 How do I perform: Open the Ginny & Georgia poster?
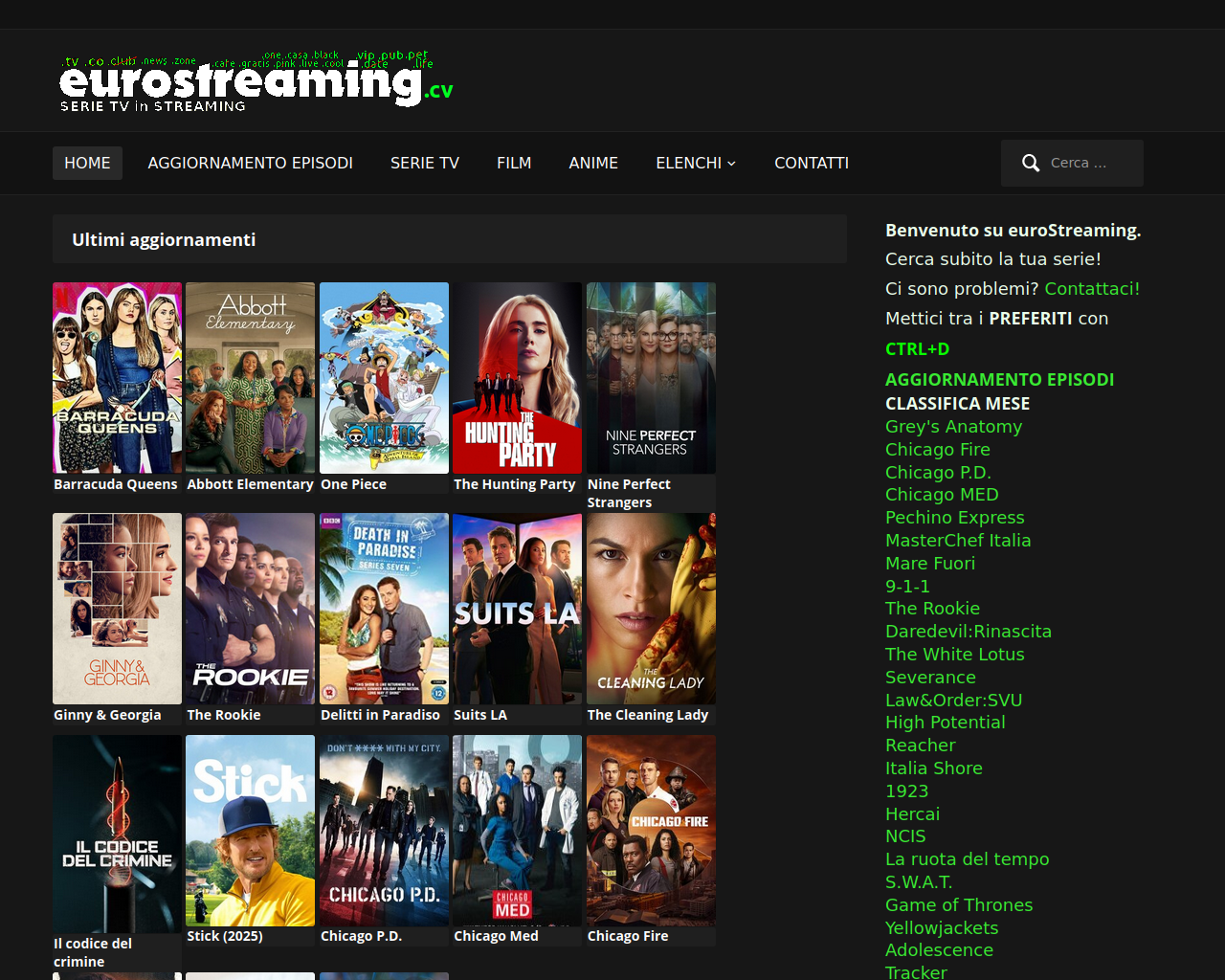coord(117,609)
